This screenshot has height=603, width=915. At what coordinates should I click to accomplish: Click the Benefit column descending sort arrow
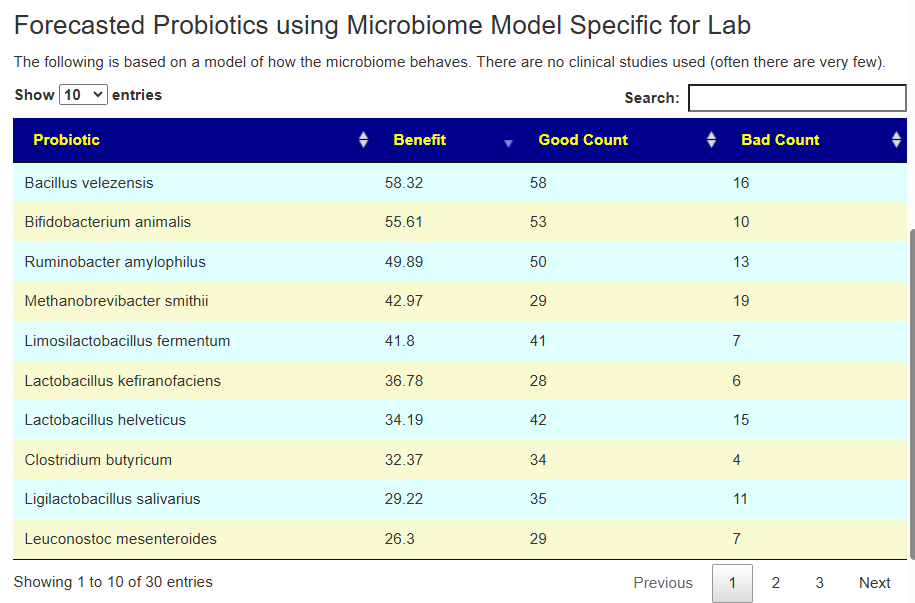508,143
